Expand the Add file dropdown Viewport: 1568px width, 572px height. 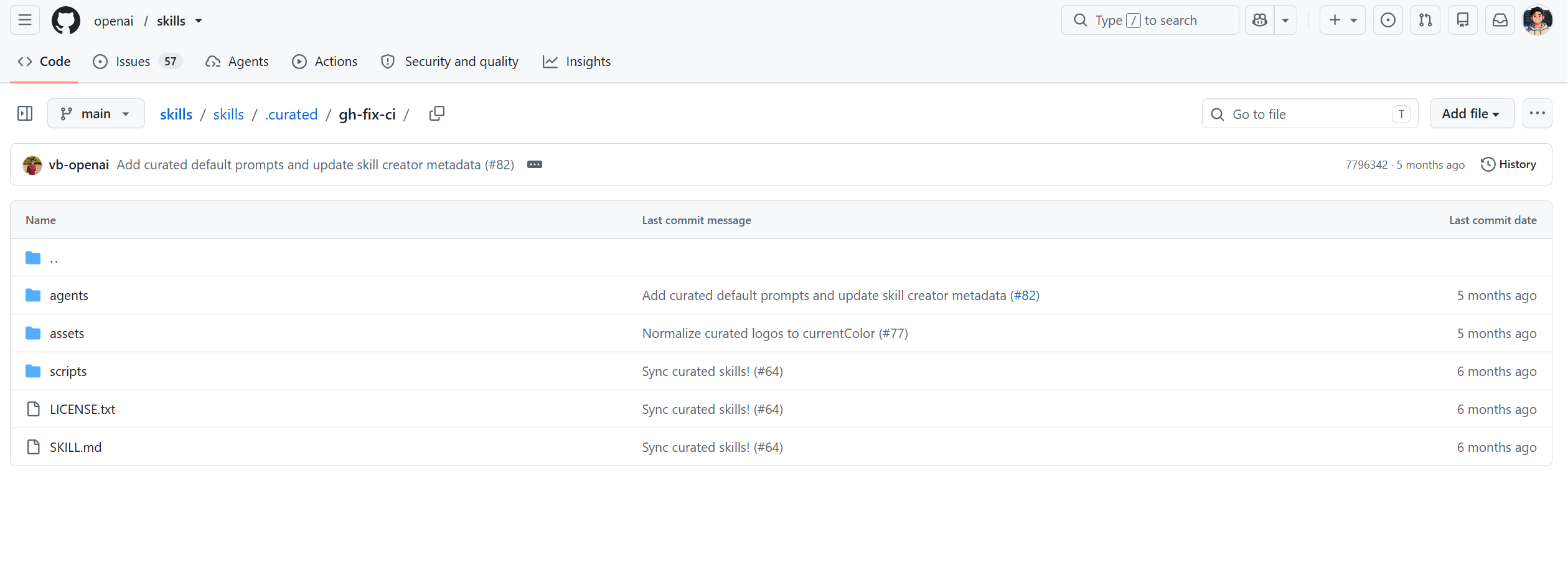point(1472,113)
